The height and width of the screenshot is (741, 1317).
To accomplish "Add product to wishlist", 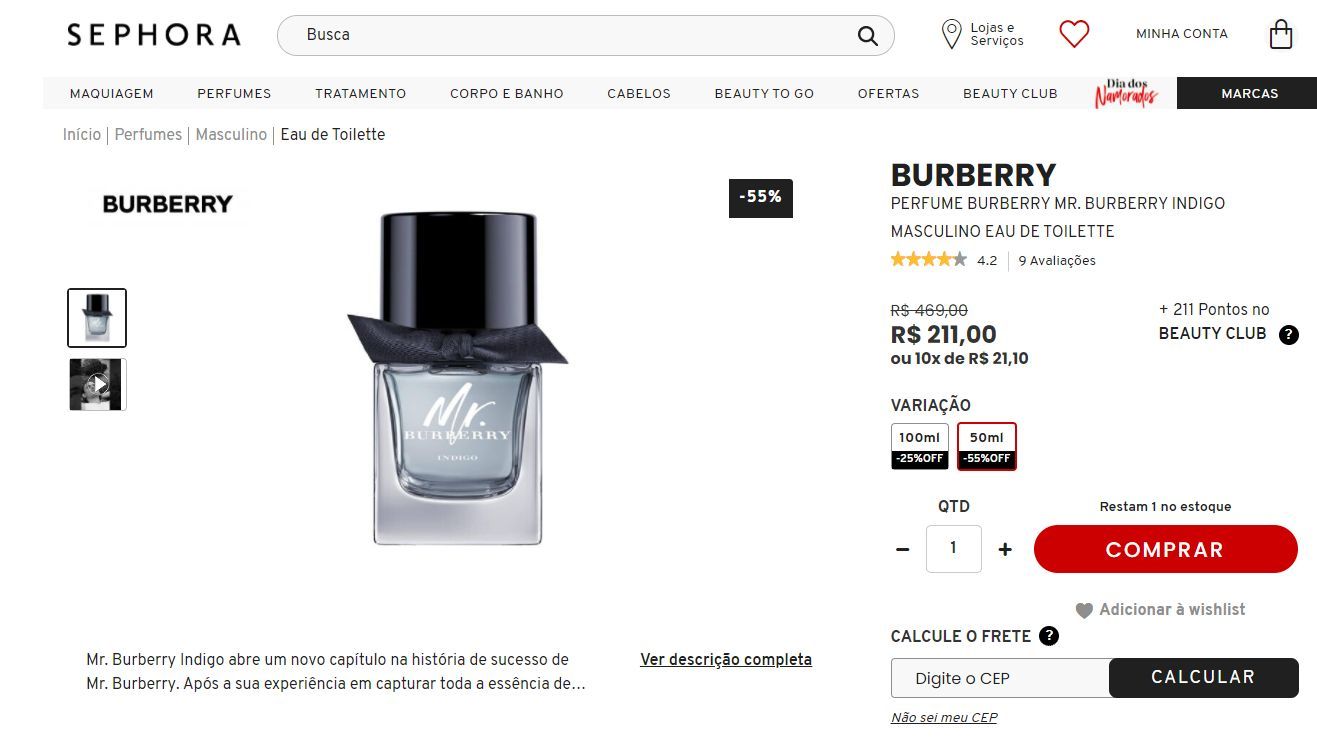I will (1160, 610).
